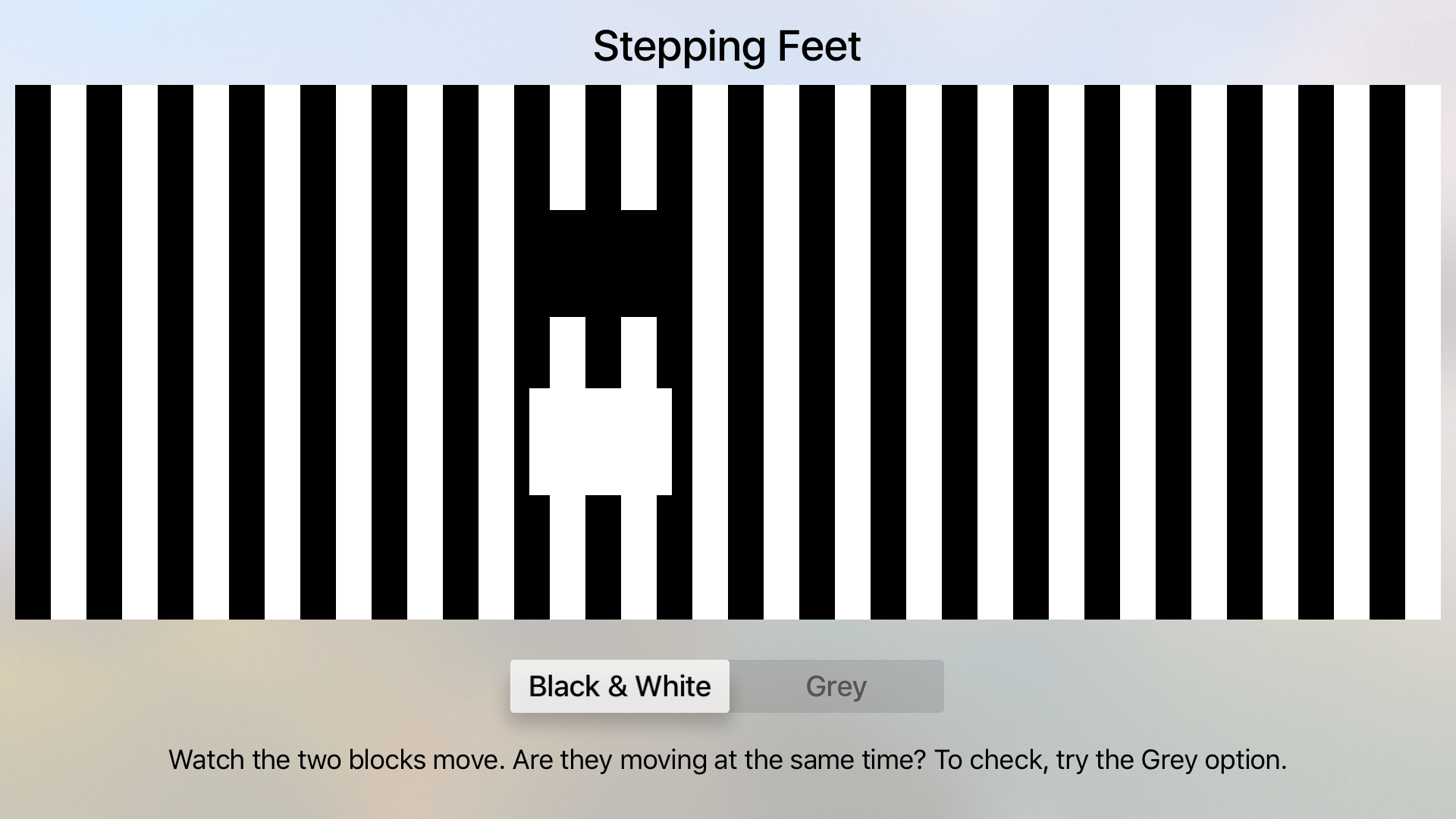The height and width of the screenshot is (819, 1456).
Task: Click the black stripe segment between the two blocks
Action: (603, 353)
